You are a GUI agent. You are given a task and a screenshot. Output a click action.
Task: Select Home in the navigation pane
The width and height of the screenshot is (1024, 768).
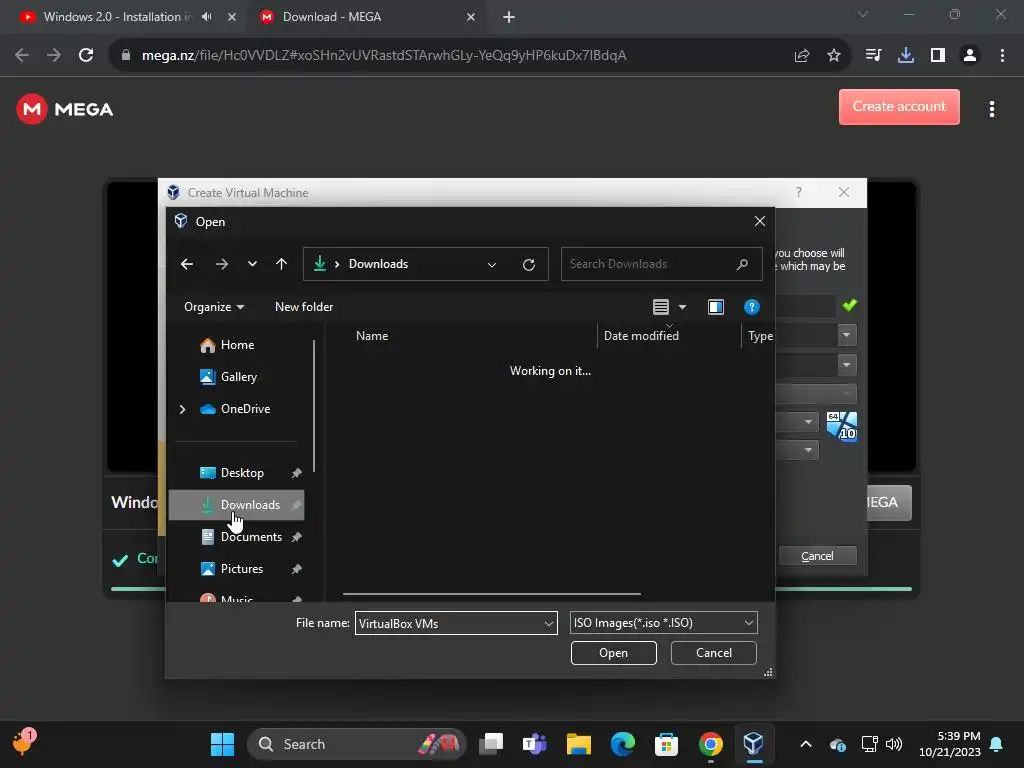coord(236,345)
